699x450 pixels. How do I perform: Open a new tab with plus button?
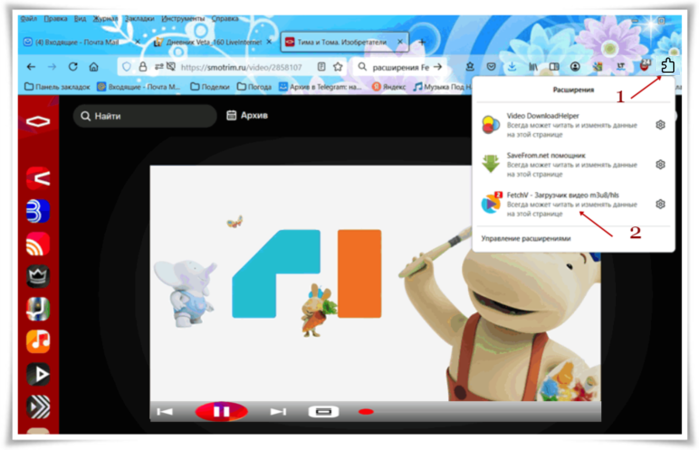[422, 42]
